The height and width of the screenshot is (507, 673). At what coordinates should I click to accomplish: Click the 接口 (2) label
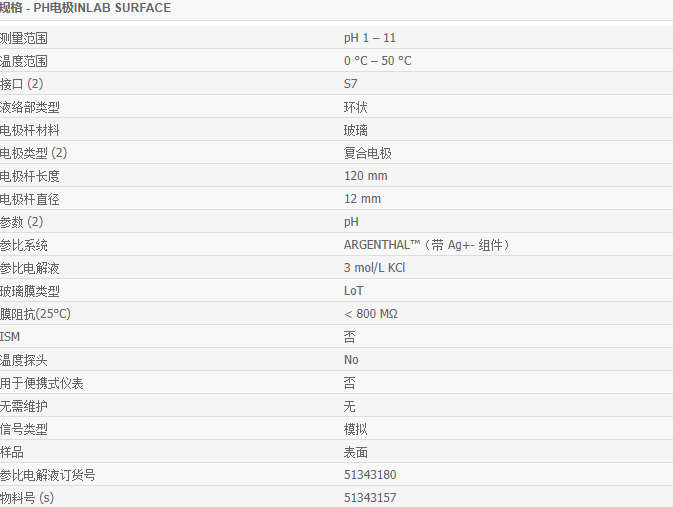coord(21,84)
